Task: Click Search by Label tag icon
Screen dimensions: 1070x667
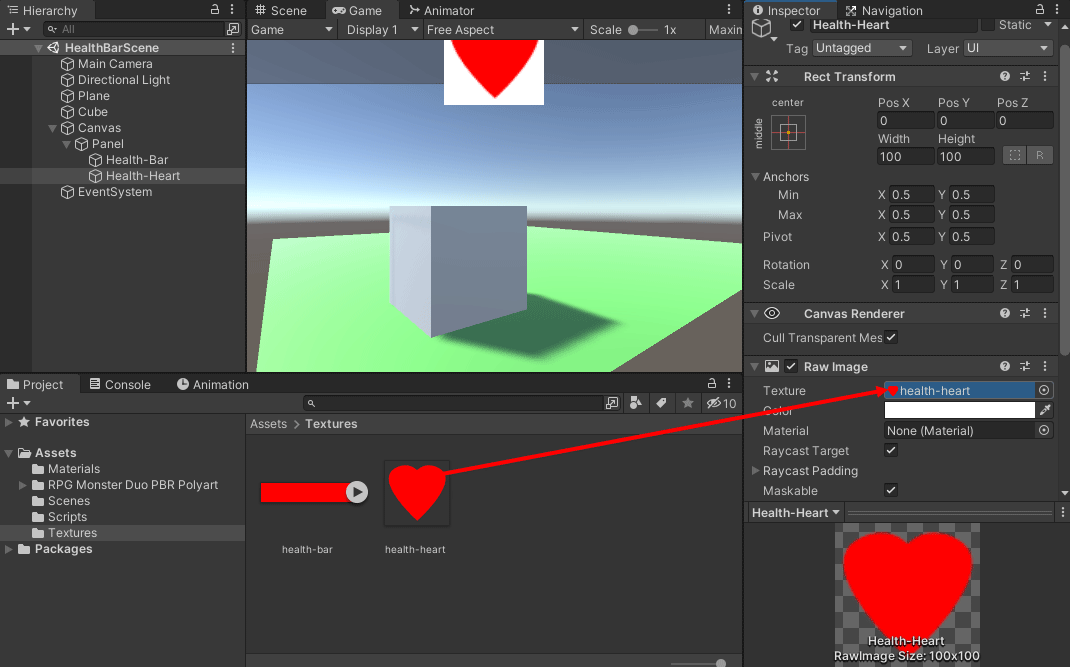Action: coord(661,404)
